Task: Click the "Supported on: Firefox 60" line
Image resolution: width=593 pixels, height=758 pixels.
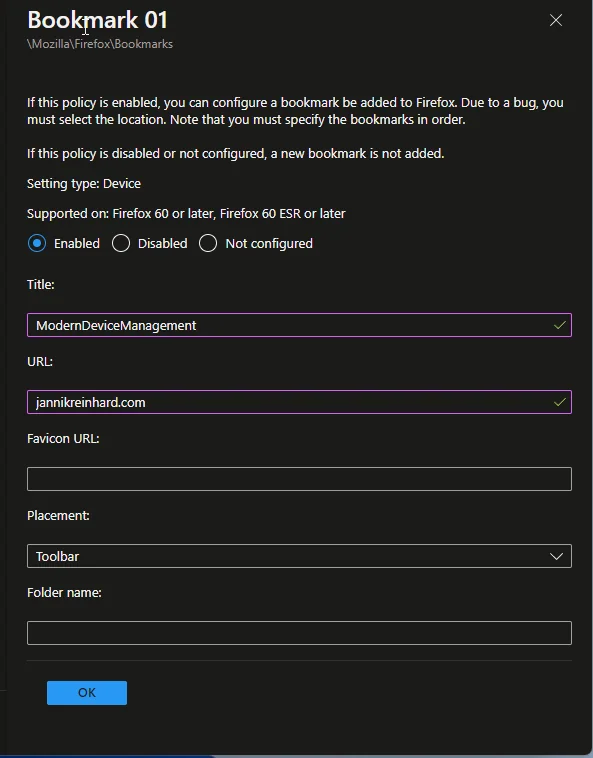Action: tap(186, 214)
